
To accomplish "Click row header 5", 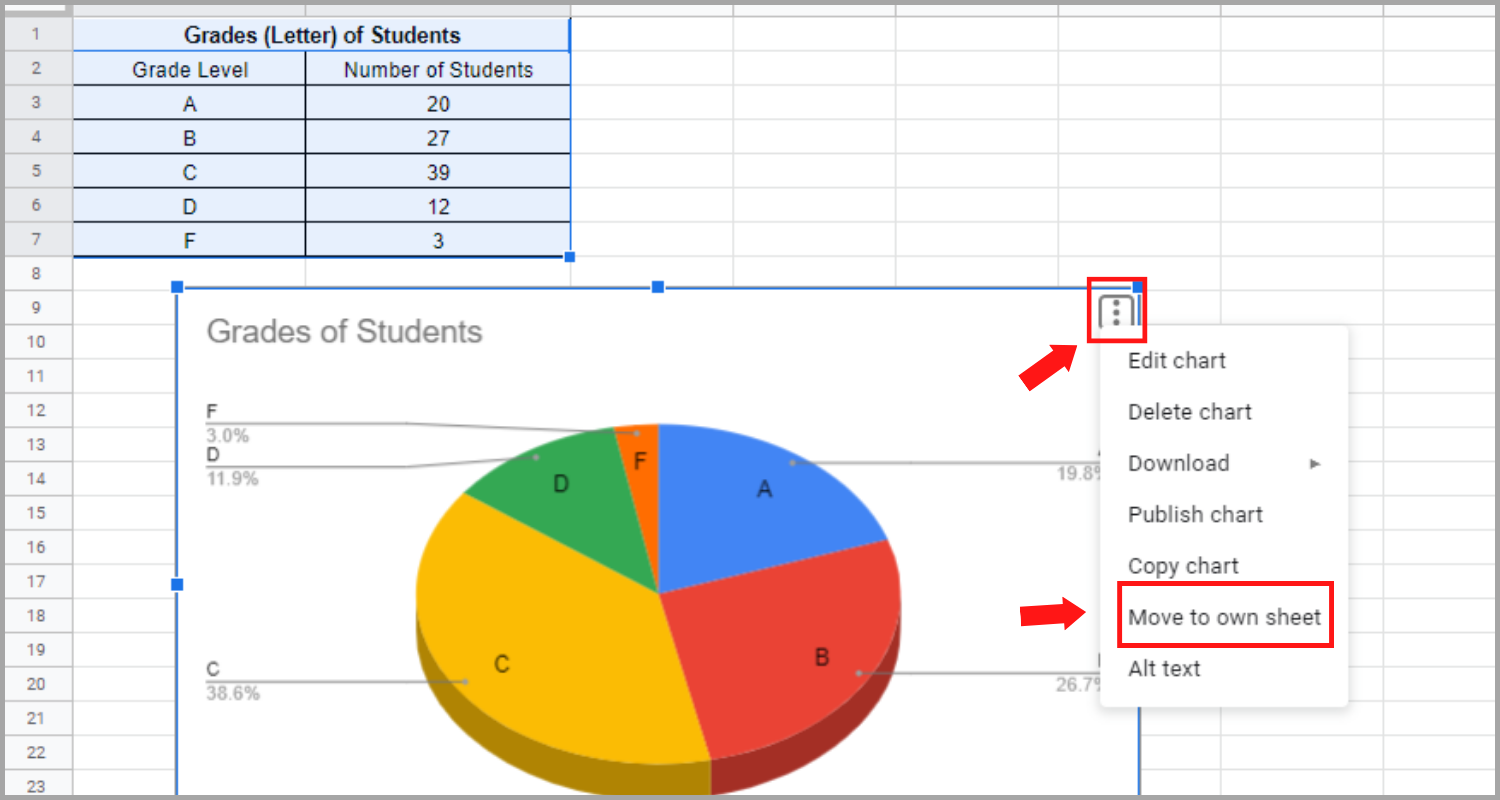I will [37, 171].
